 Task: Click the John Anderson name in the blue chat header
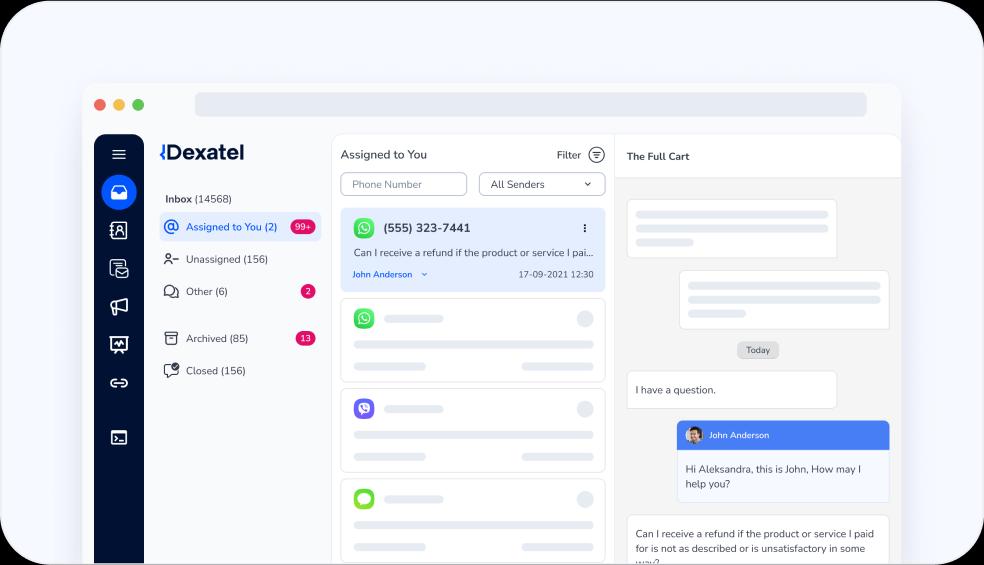(739, 435)
